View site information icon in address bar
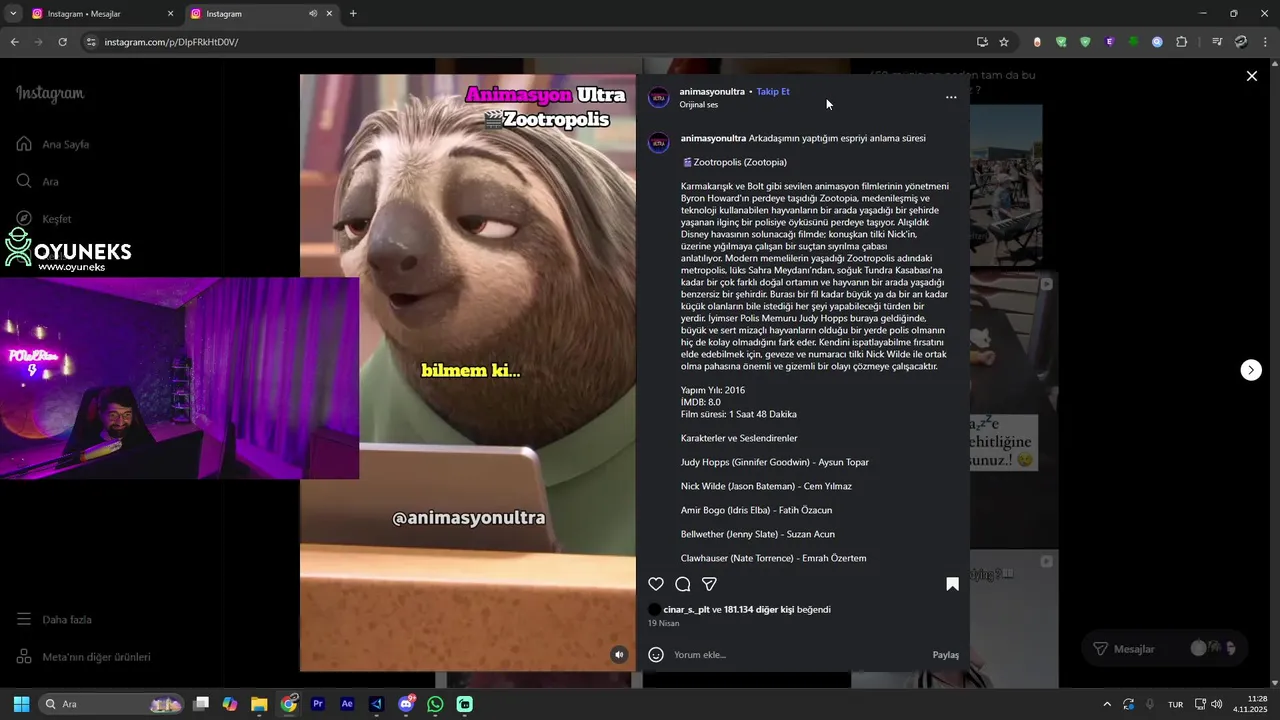Viewport: 1280px width, 720px height. [x=90, y=42]
